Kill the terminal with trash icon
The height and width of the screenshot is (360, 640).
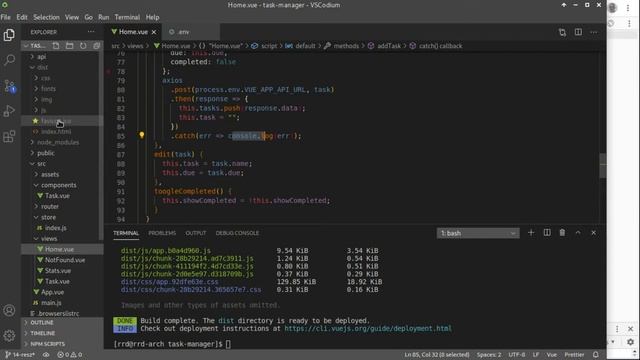[562, 233]
